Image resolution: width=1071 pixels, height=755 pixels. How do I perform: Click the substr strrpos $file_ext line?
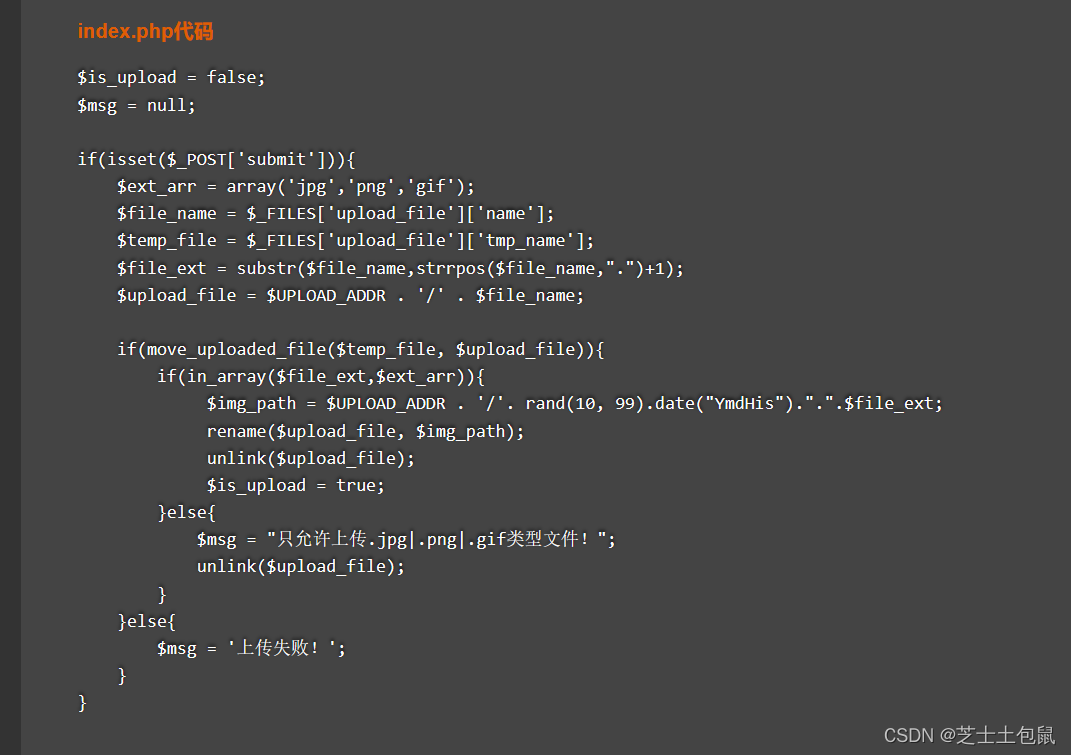[x=400, y=269]
